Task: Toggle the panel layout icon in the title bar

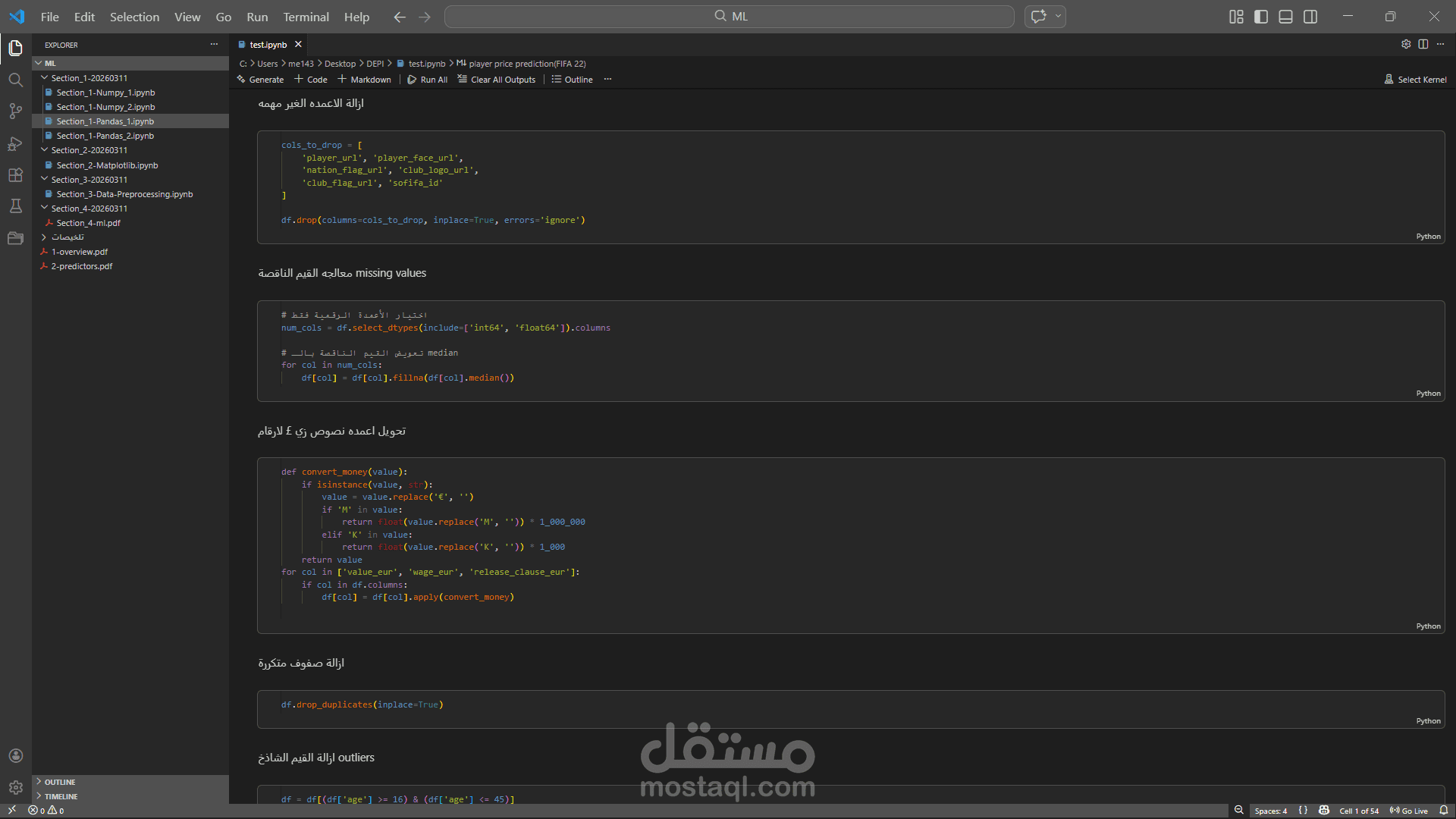Action: 1285,17
